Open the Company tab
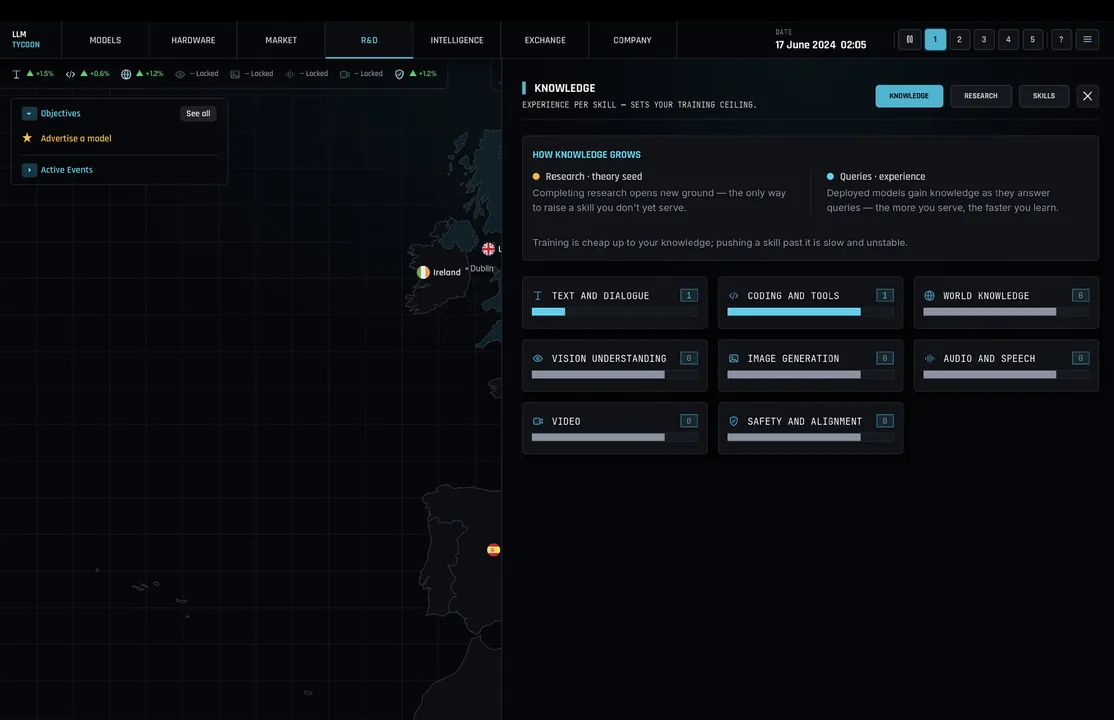This screenshot has height=720, width=1114. tap(632, 41)
